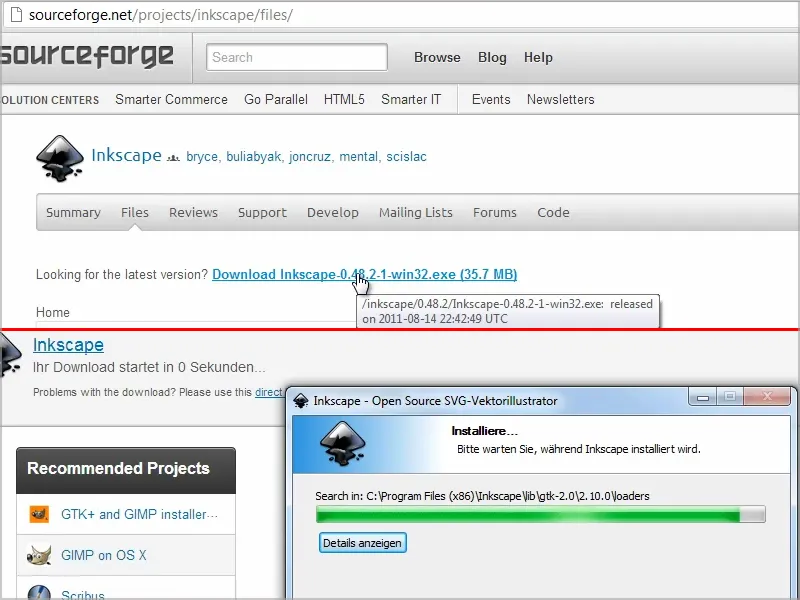Click Download Inkscape-0.48.2-1-win32.exe link
The width and height of the screenshot is (800, 600).
point(365,274)
